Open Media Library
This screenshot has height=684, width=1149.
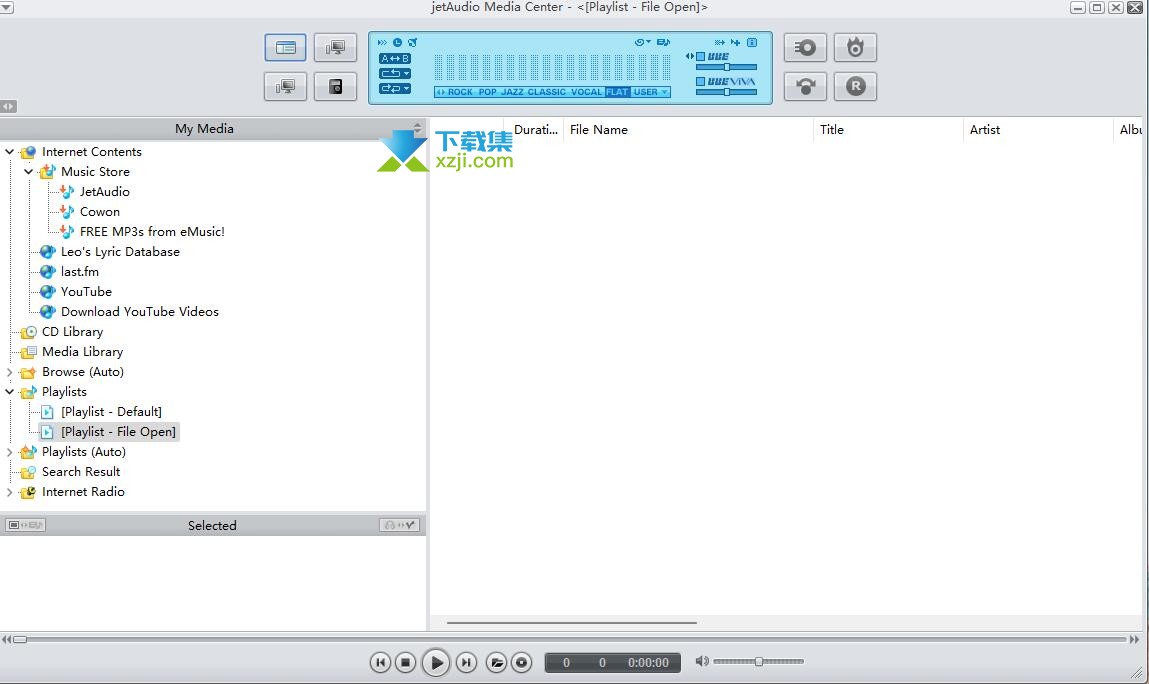(82, 352)
